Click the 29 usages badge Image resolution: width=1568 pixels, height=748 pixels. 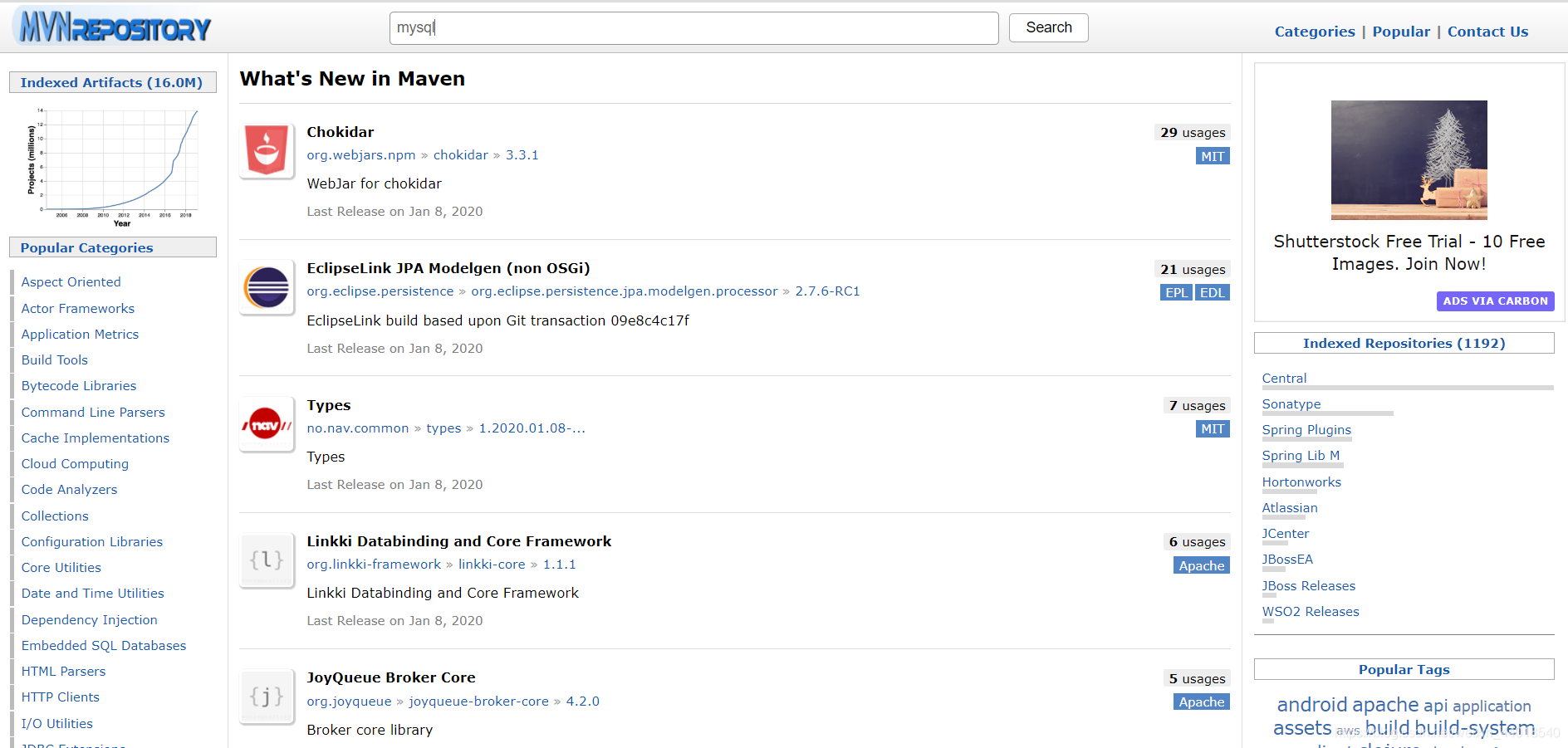(x=1192, y=133)
